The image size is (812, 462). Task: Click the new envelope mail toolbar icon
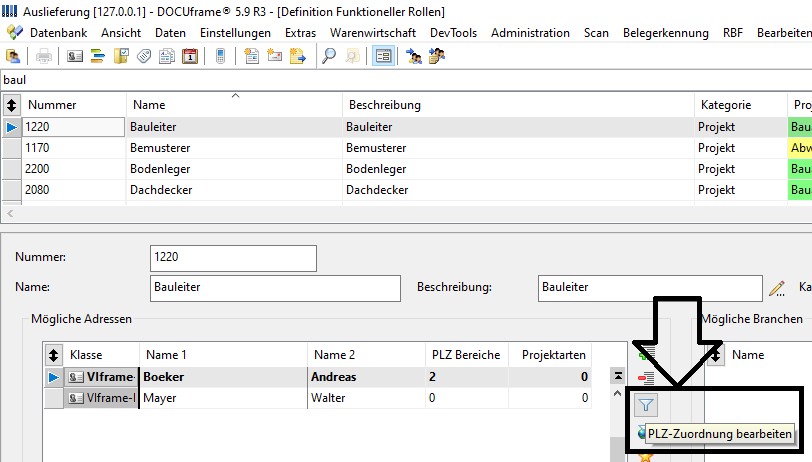[x=274, y=56]
